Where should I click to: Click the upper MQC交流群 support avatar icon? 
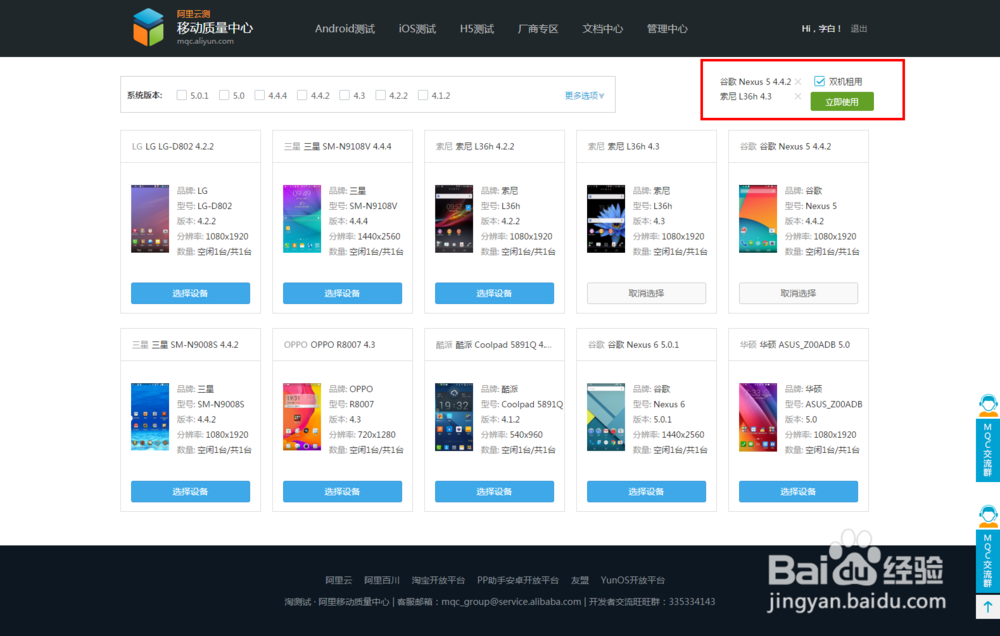pos(988,406)
